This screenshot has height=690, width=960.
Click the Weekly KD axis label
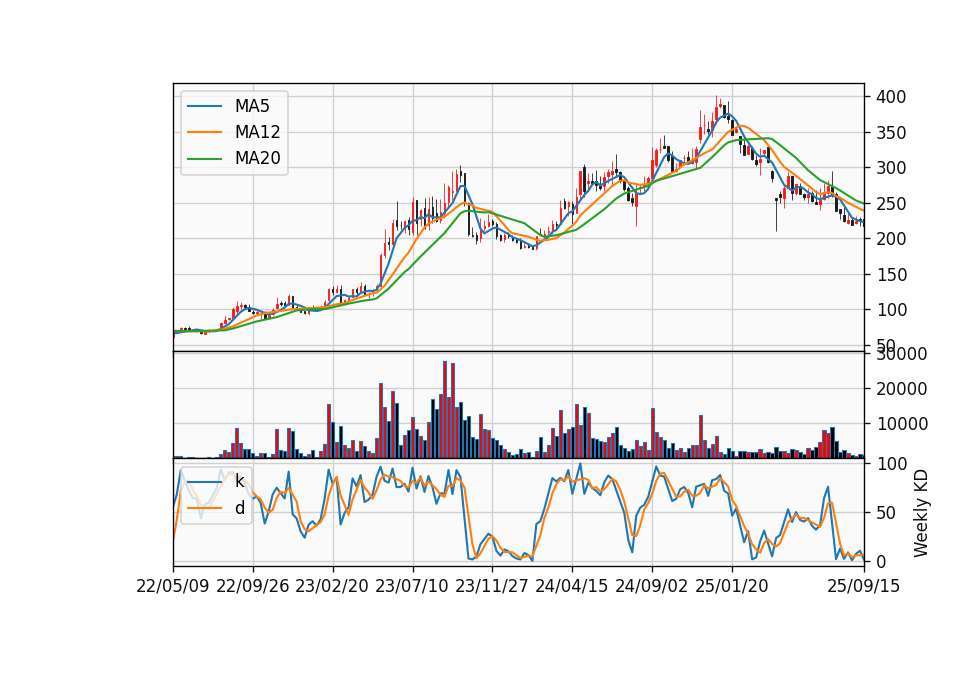[x=921, y=513]
